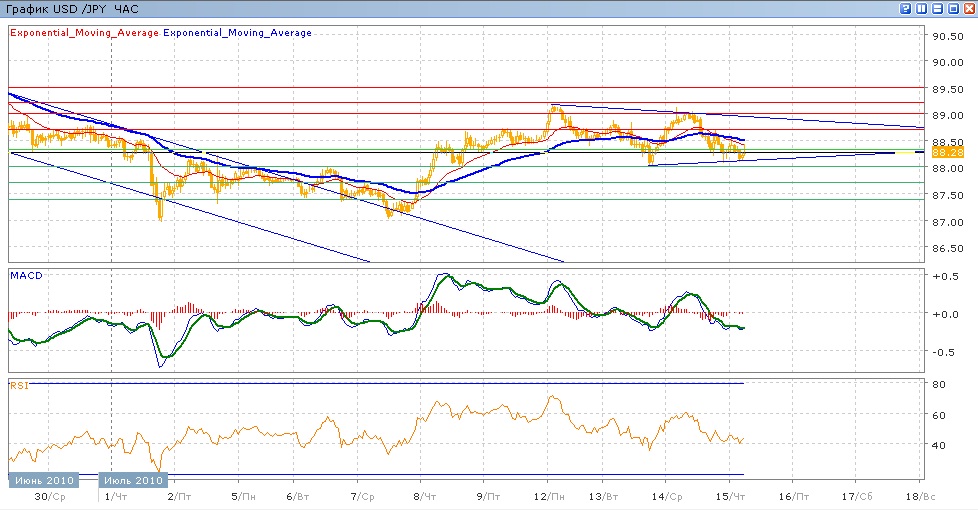Click the 89.00 price axis label

click(946, 115)
